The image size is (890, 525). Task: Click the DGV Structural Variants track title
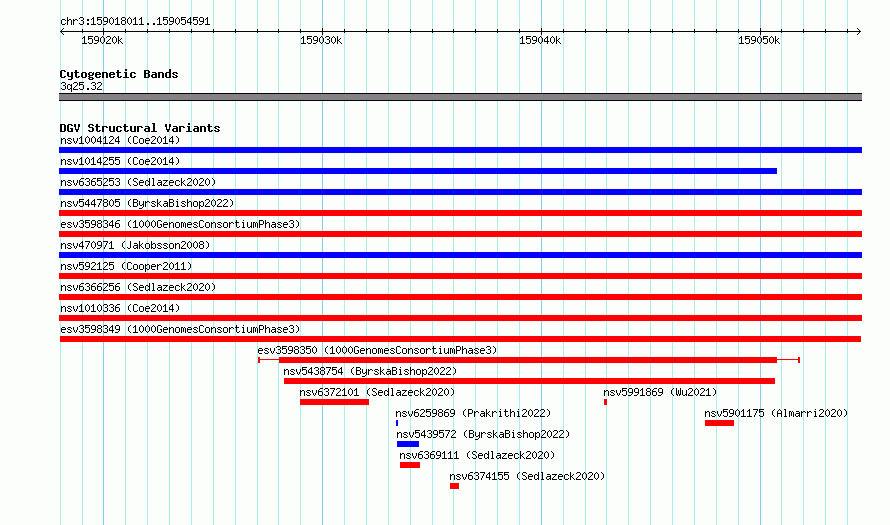click(140, 128)
